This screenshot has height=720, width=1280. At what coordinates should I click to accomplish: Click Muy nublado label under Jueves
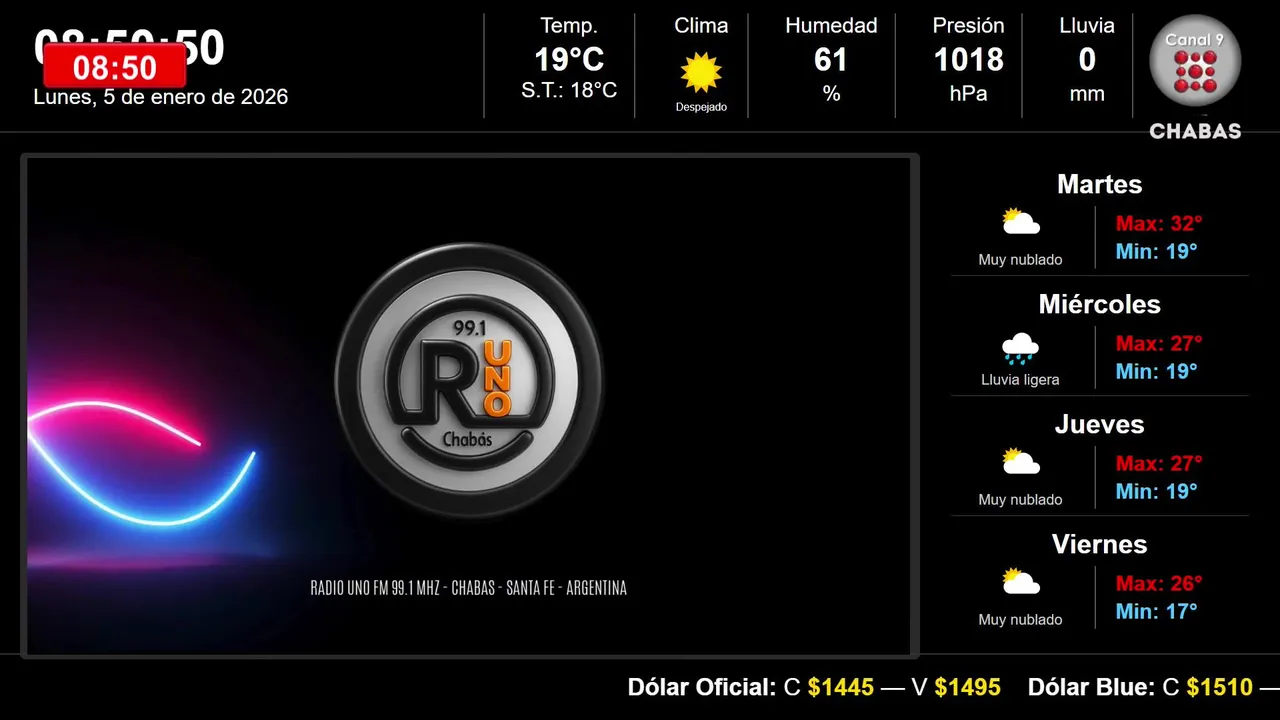[x=1020, y=500]
